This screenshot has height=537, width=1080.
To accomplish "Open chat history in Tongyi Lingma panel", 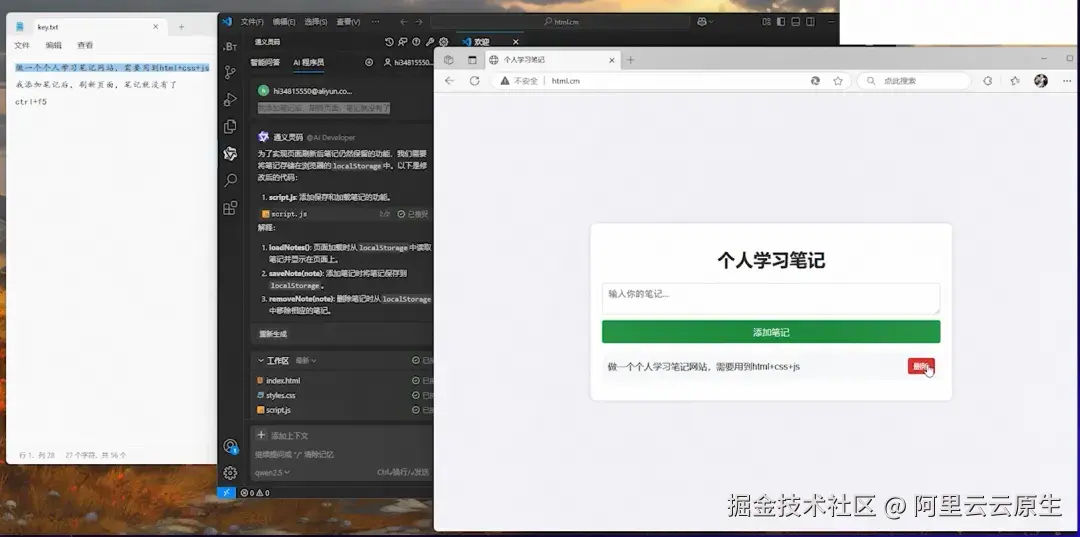I will [389, 42].
